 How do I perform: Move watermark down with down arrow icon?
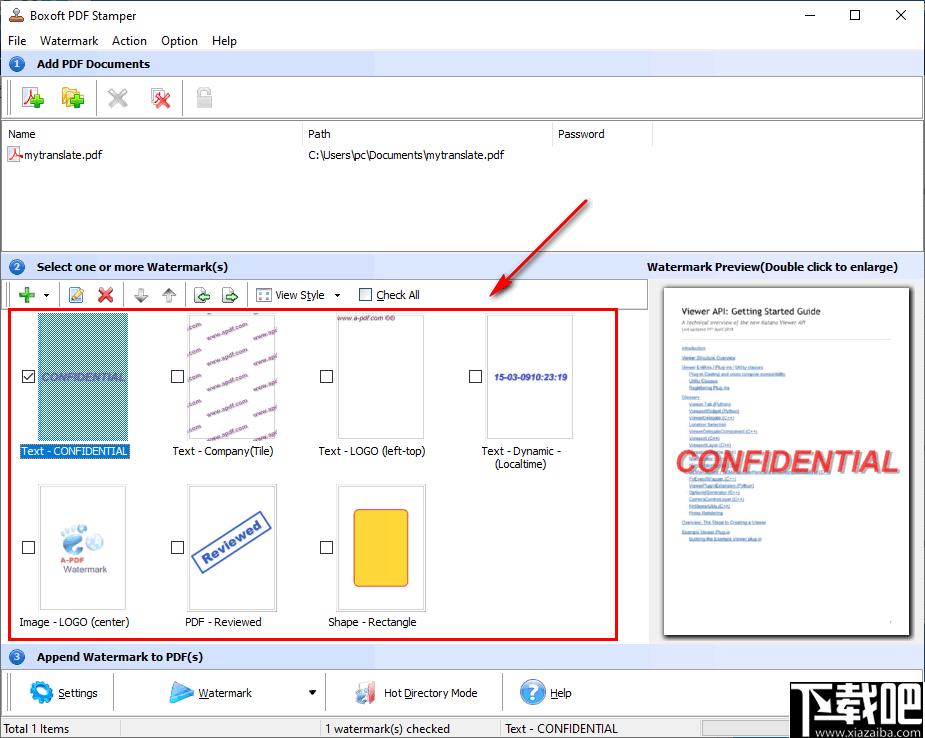[x=140, y=294]
